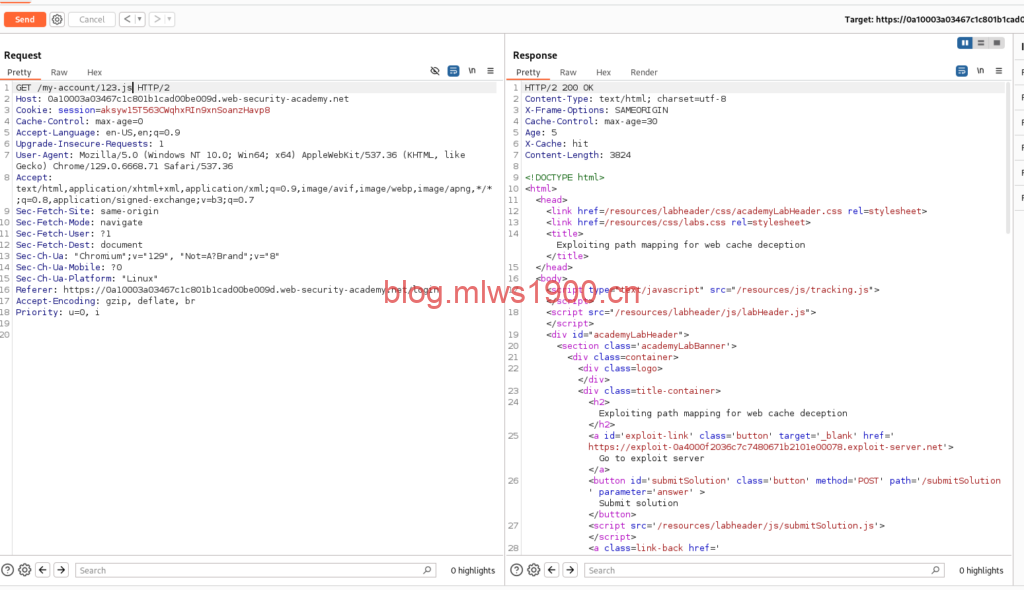The width and height of the screenshot is (1024, 590).
Task: Click the Response pane vertical scrollbar
Action: point(1008,157)
